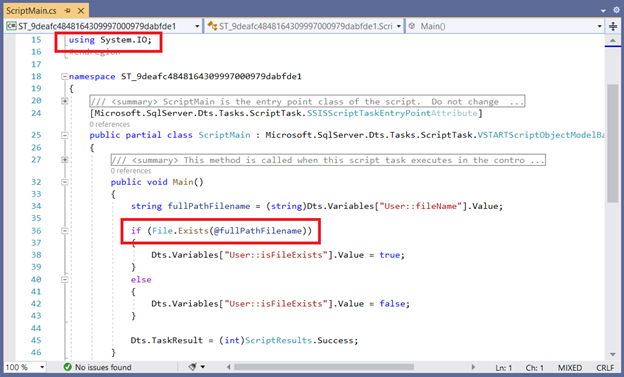Click 'using System.IO;' on line 15
Image resolution: width=624 pixels, height=377 pixels.
(x=110, y=40)
